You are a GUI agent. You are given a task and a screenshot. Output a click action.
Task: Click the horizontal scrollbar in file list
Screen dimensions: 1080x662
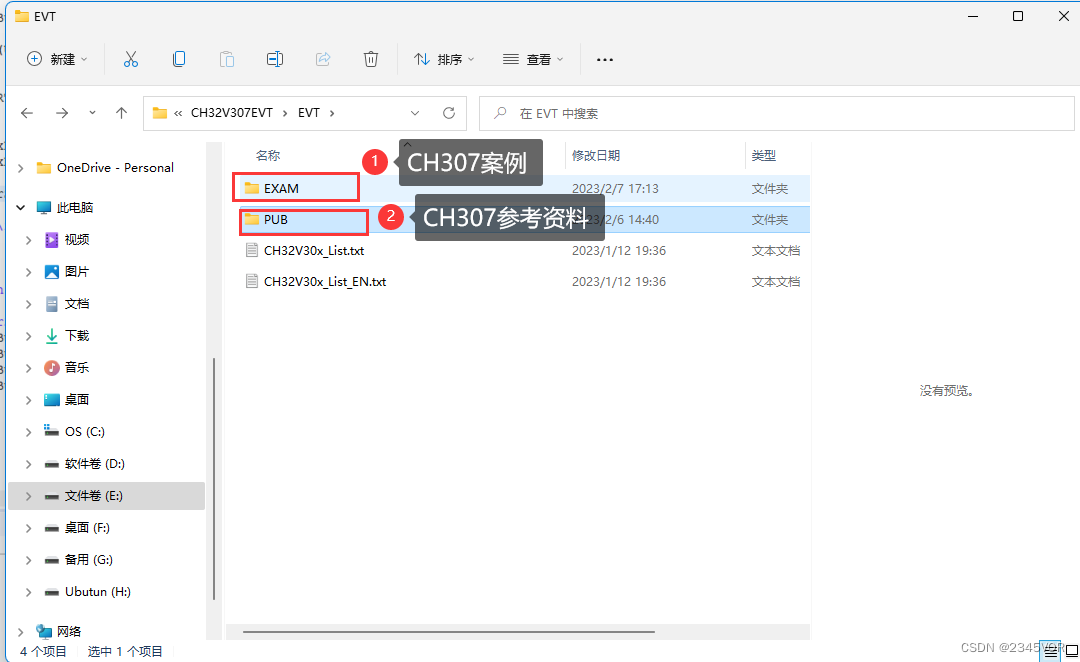448,631
